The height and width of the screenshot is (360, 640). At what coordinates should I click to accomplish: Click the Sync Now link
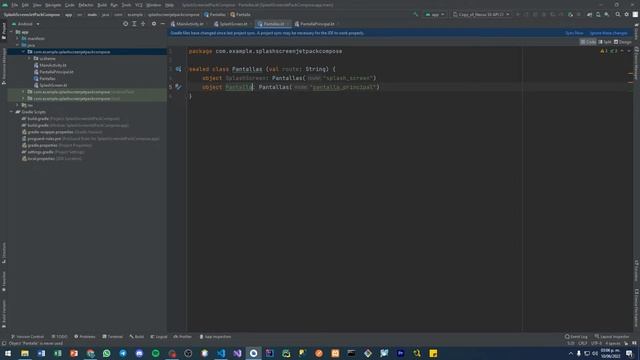pyautogui.click(x=574, y=33)
